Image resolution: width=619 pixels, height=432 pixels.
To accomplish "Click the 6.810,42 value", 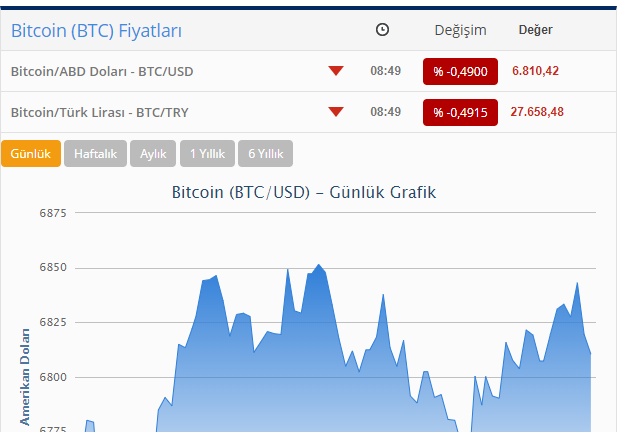I will (x=535, y=71).
